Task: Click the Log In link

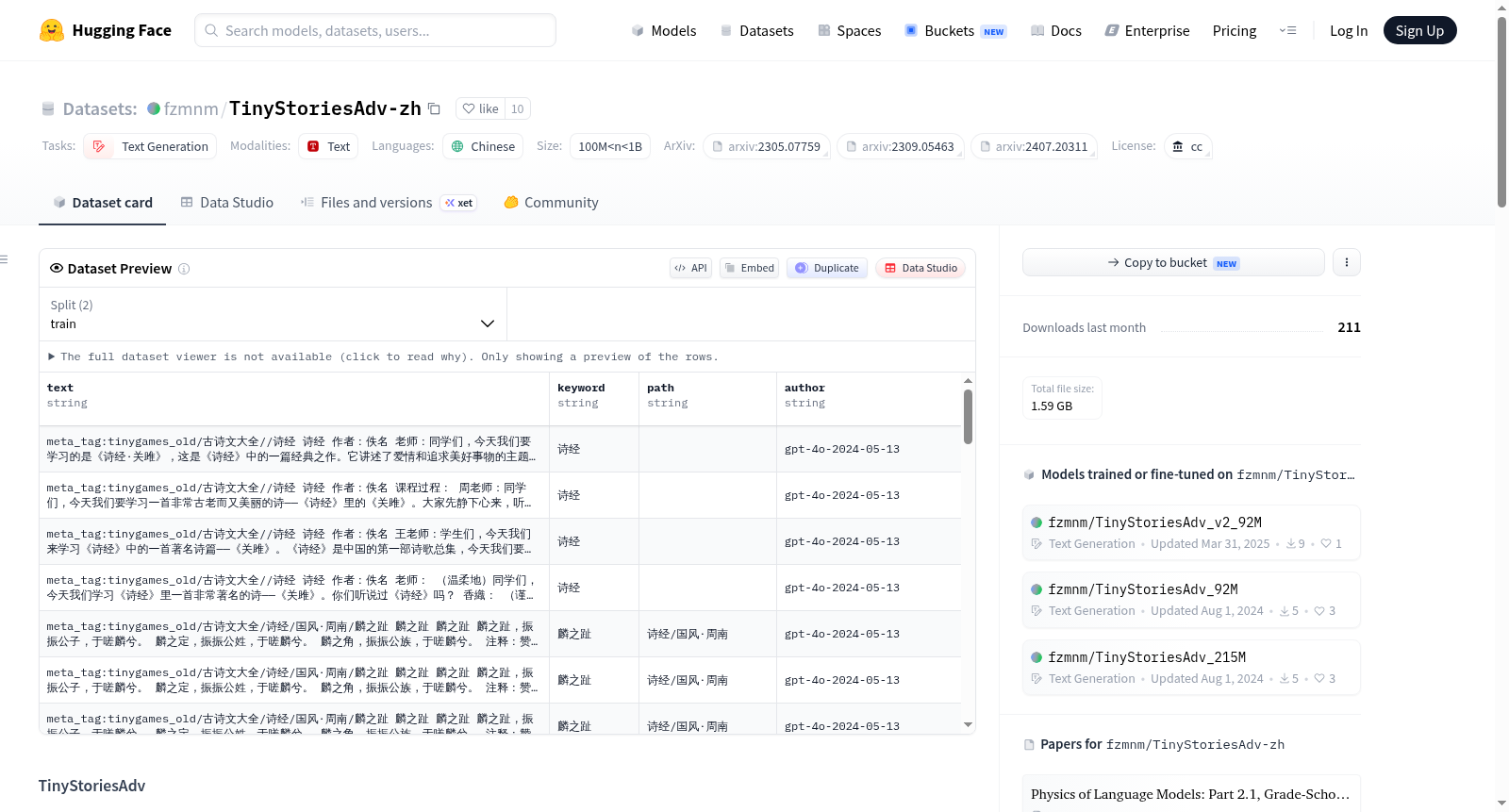Action: pos(1349,31)
